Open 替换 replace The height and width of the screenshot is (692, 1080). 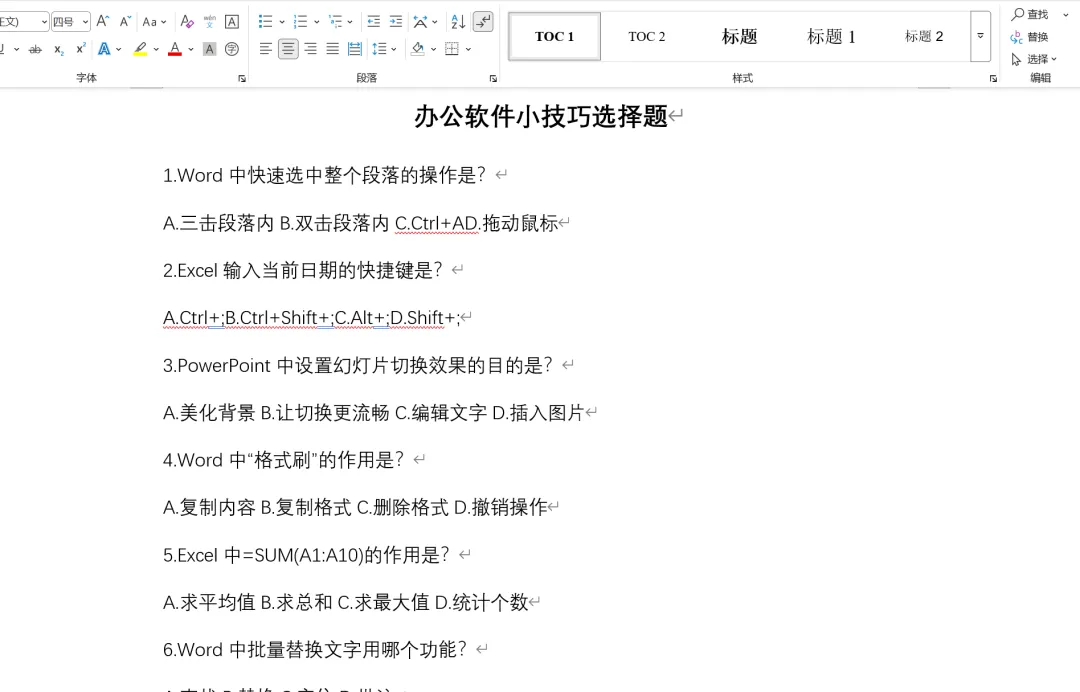[x=1030, y=36]
